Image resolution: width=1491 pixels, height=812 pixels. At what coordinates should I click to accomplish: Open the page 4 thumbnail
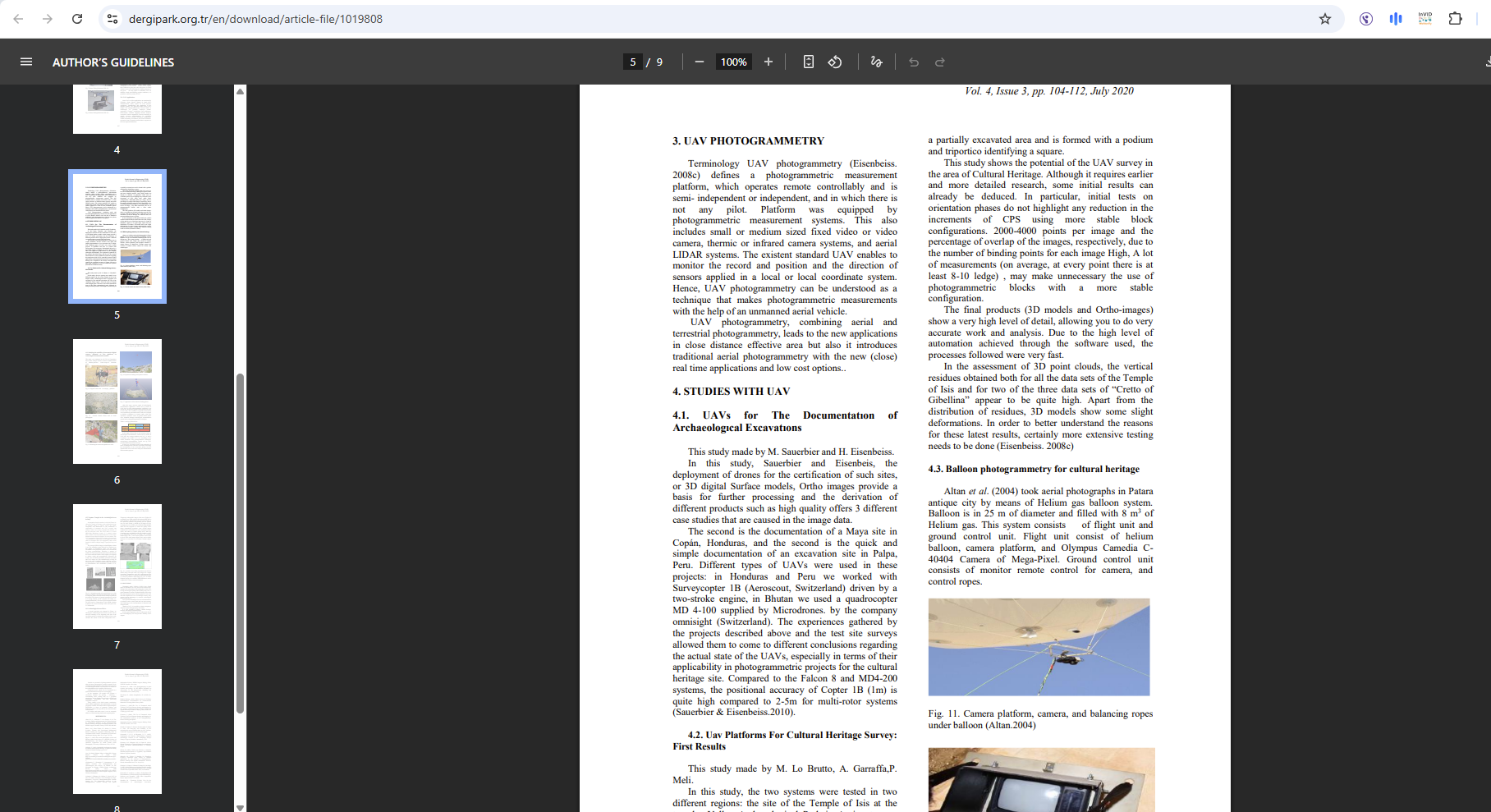(x=117, y=108)
